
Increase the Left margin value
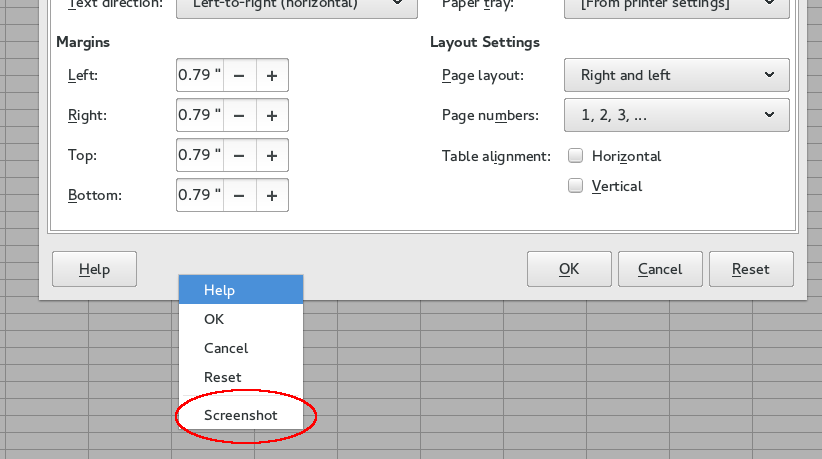point(272,75)
